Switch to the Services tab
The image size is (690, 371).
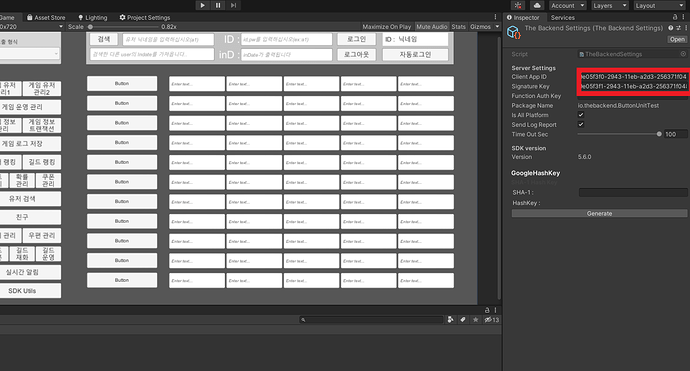(562, 18)
